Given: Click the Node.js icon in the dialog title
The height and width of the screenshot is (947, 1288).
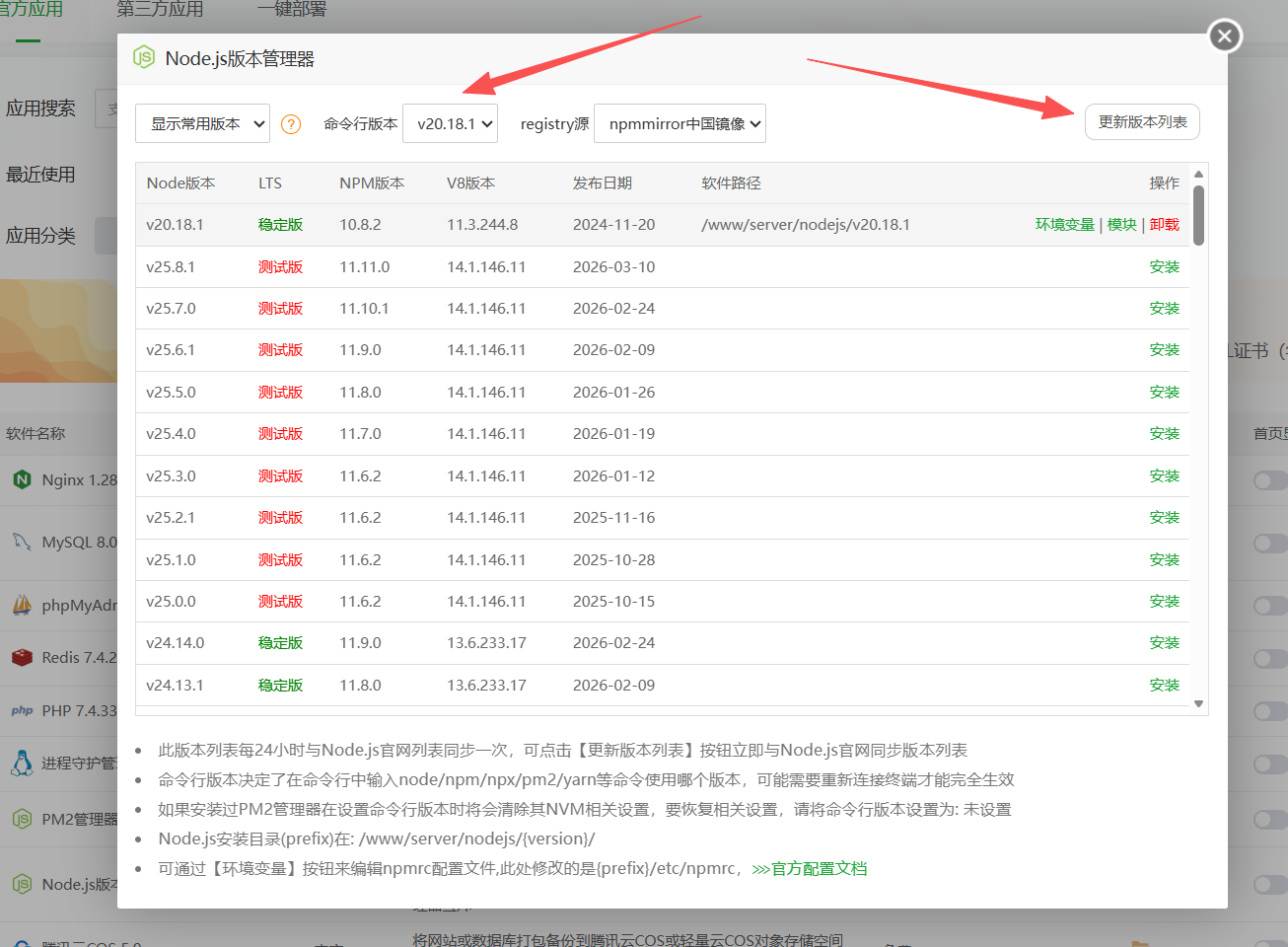Looking at the screenshot, I should [146, 57].
